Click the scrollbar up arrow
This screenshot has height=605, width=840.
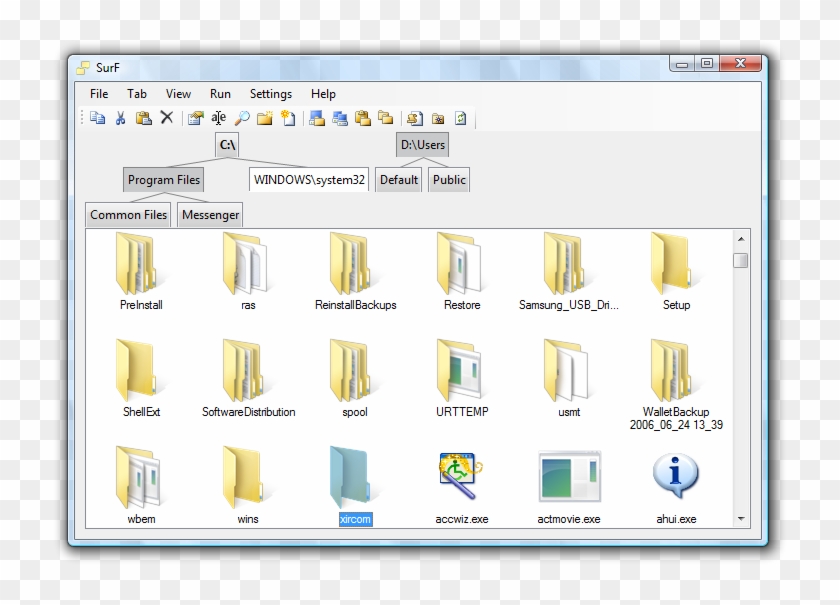[741, 239]
